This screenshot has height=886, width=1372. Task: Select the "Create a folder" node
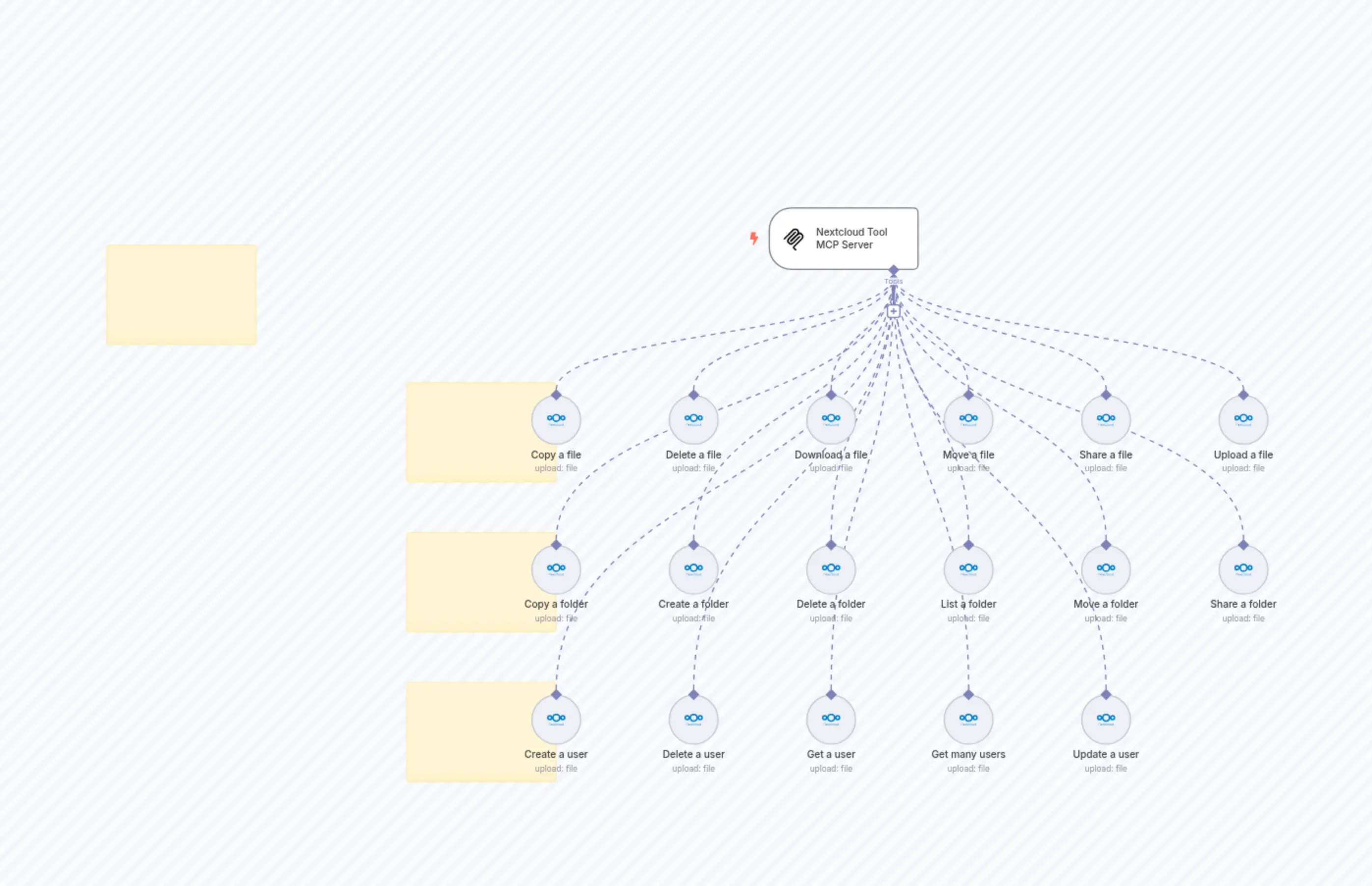point(693,569)
